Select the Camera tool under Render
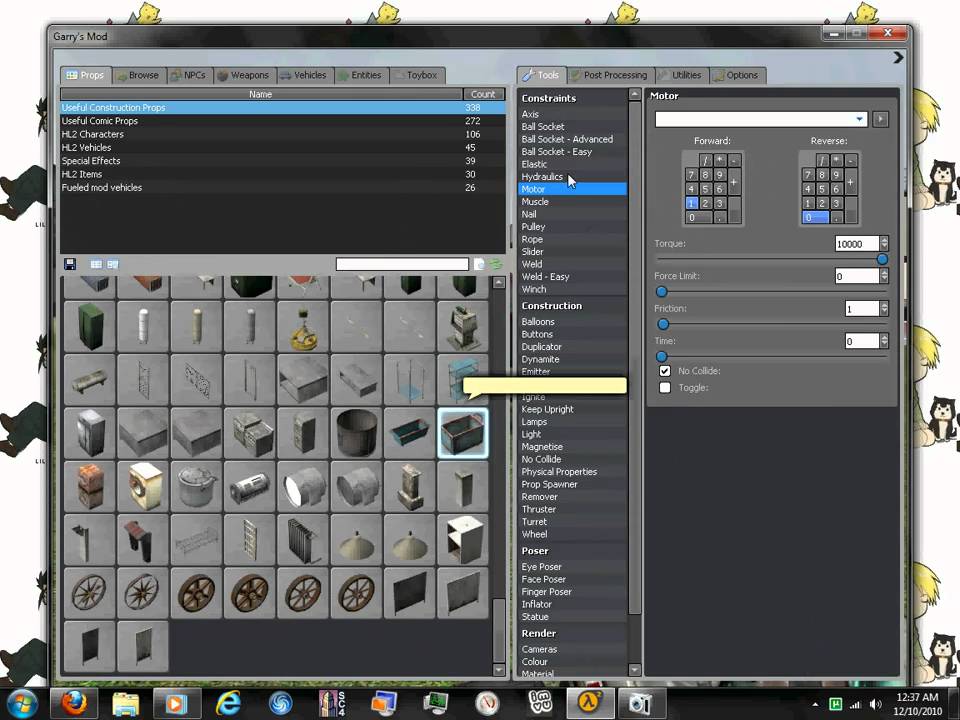The image size is (960, 720). (572, 650)
